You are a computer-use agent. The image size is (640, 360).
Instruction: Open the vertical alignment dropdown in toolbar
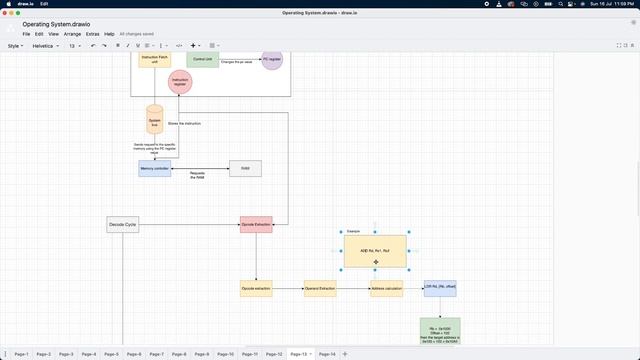163,46
